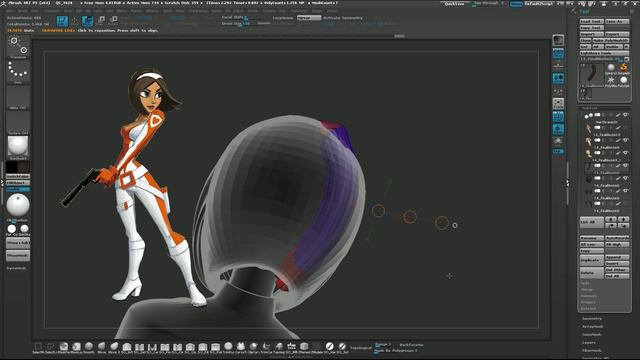
Task: Open the Transpose brush thumbnail picker
Action: pos(18,46)
